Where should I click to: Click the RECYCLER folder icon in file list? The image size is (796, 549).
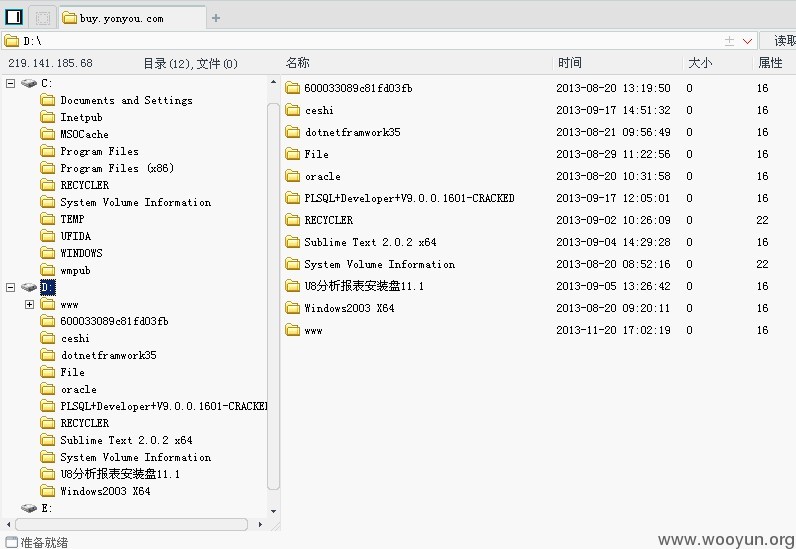pos(292,220)
